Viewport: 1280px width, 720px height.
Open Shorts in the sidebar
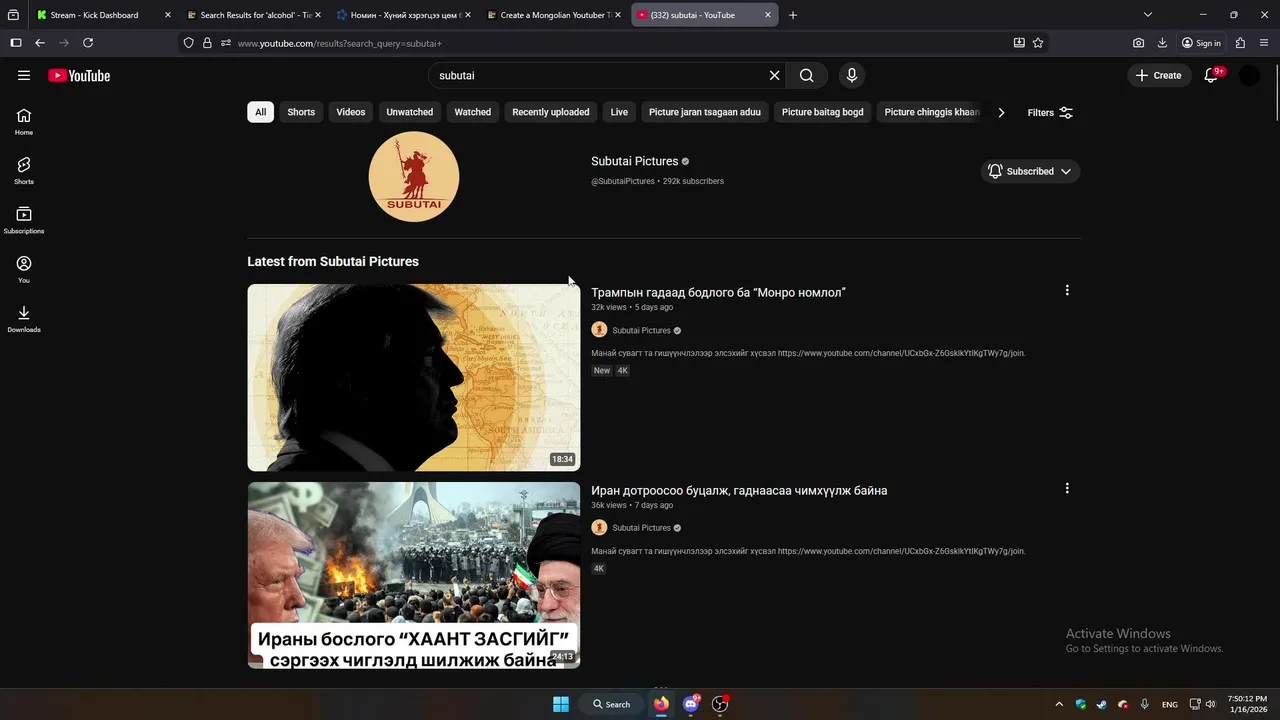click(x=24, y=170)
